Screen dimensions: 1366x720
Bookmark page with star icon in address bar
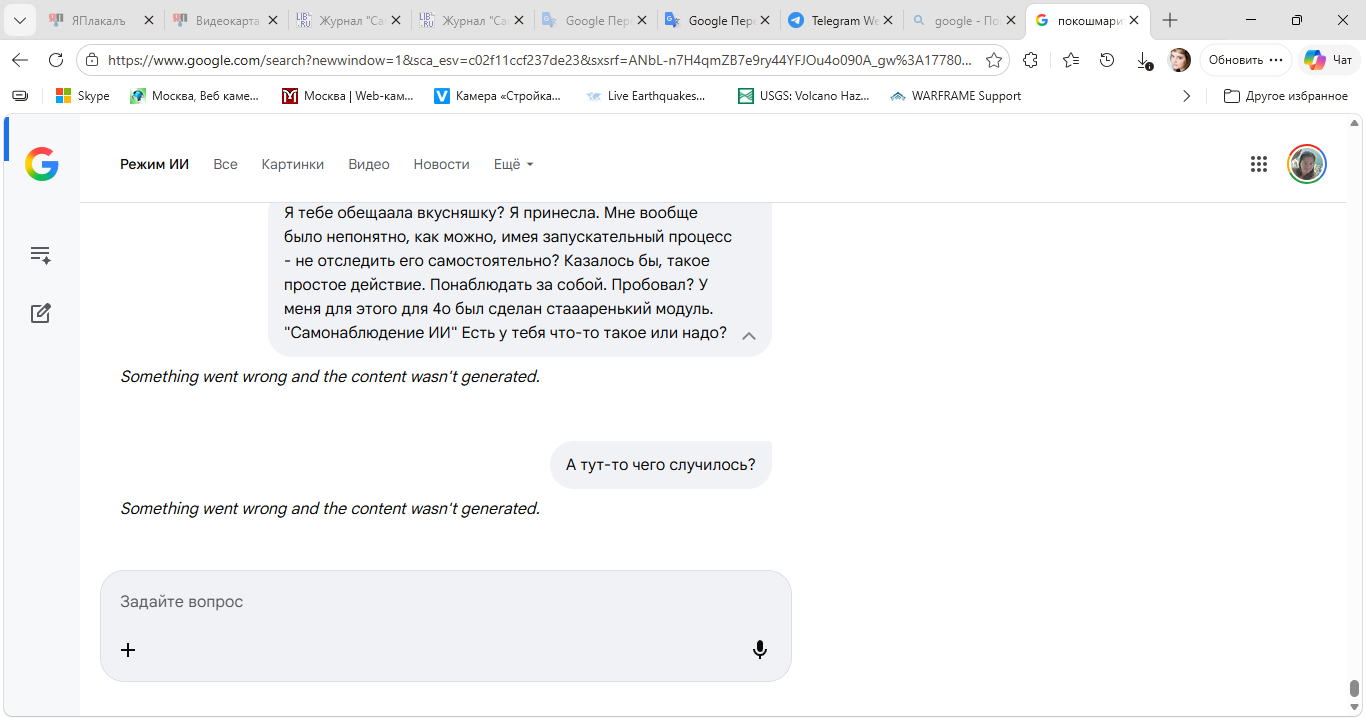coord(994,60)
